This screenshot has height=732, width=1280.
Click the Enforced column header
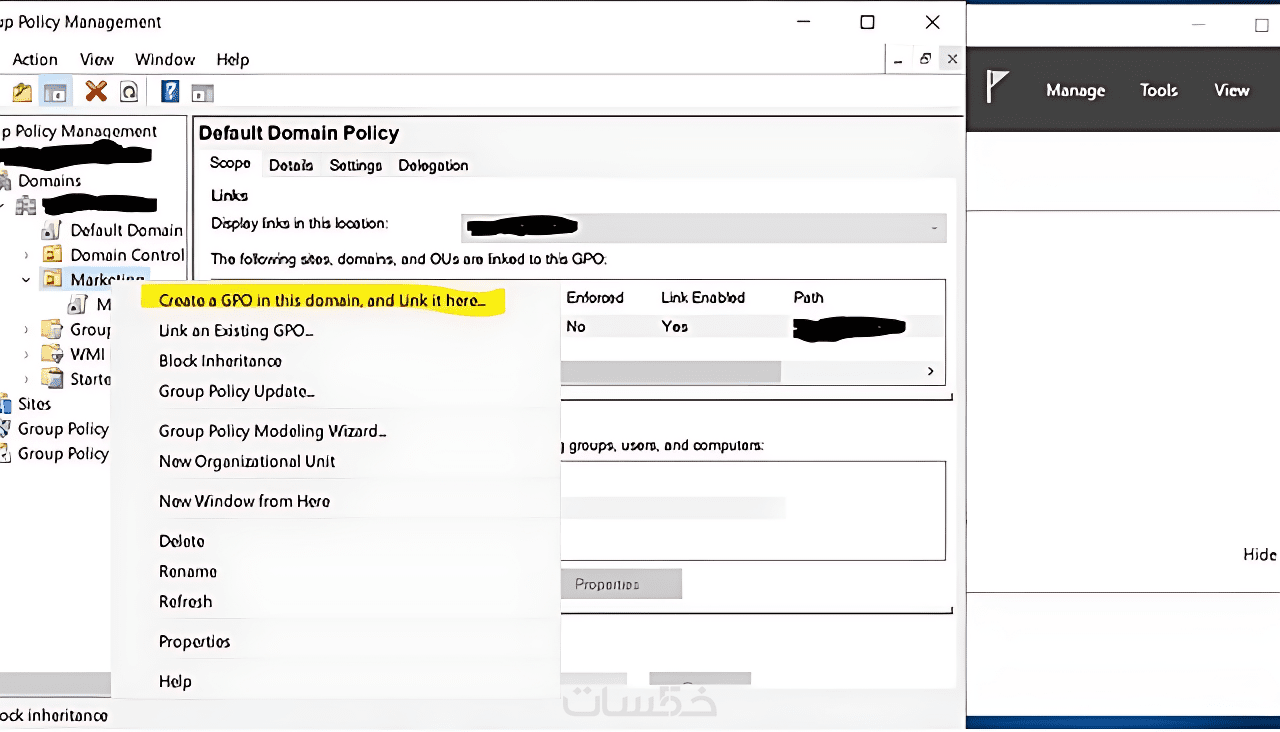coord(595,297)
